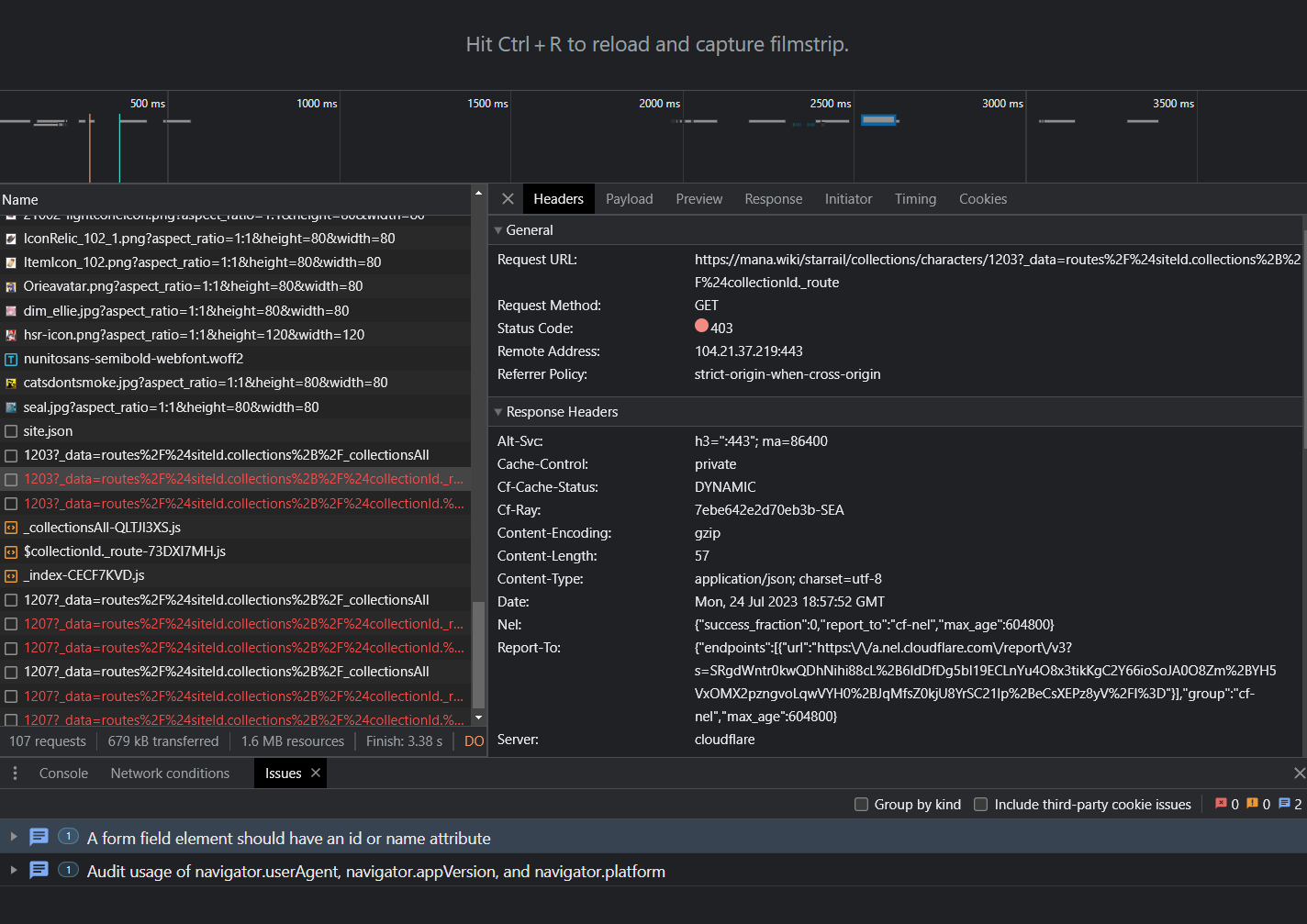Viewport: 1307px width, 924px height.
Task: Click image icon of Orieavatar.png
Action: [11, 286]
